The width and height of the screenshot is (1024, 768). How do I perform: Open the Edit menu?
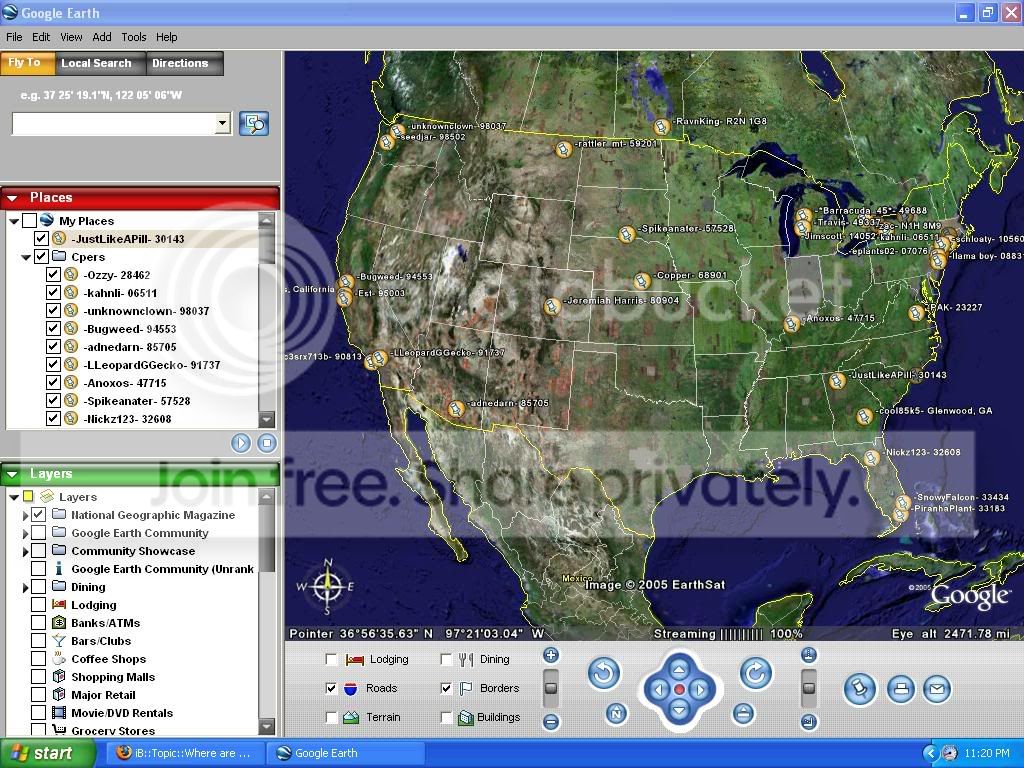[41, 37]
